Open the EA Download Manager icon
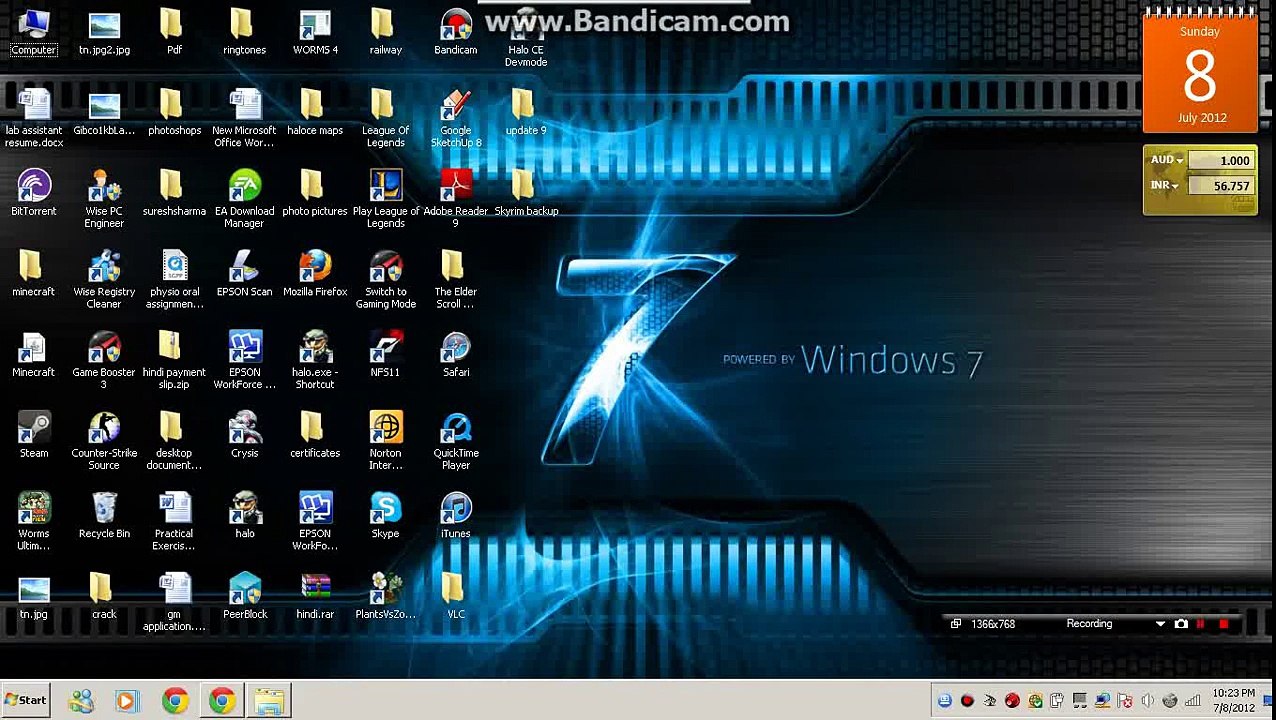 pos(245,199)
